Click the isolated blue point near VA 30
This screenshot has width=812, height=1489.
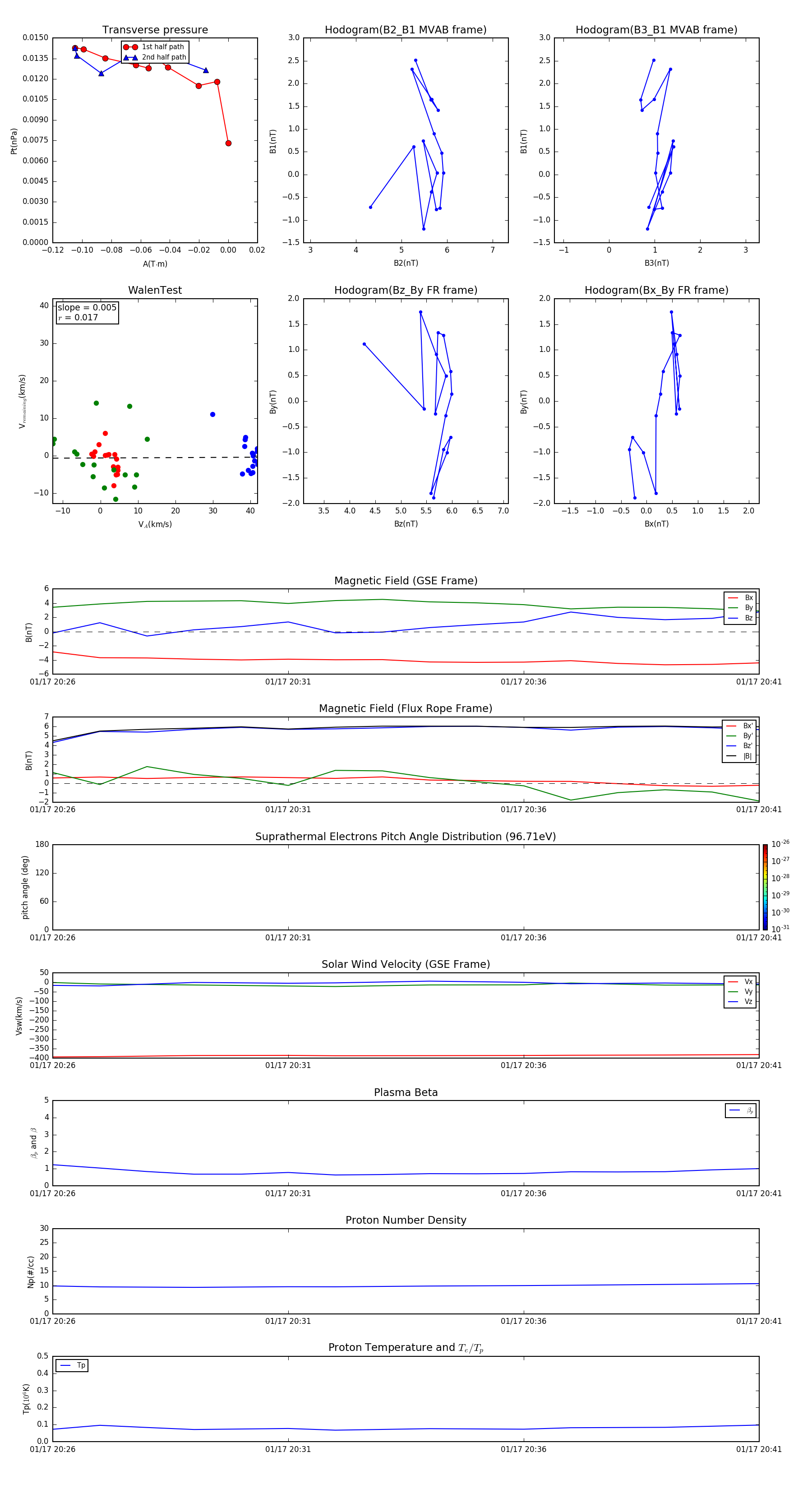(212, 415)
